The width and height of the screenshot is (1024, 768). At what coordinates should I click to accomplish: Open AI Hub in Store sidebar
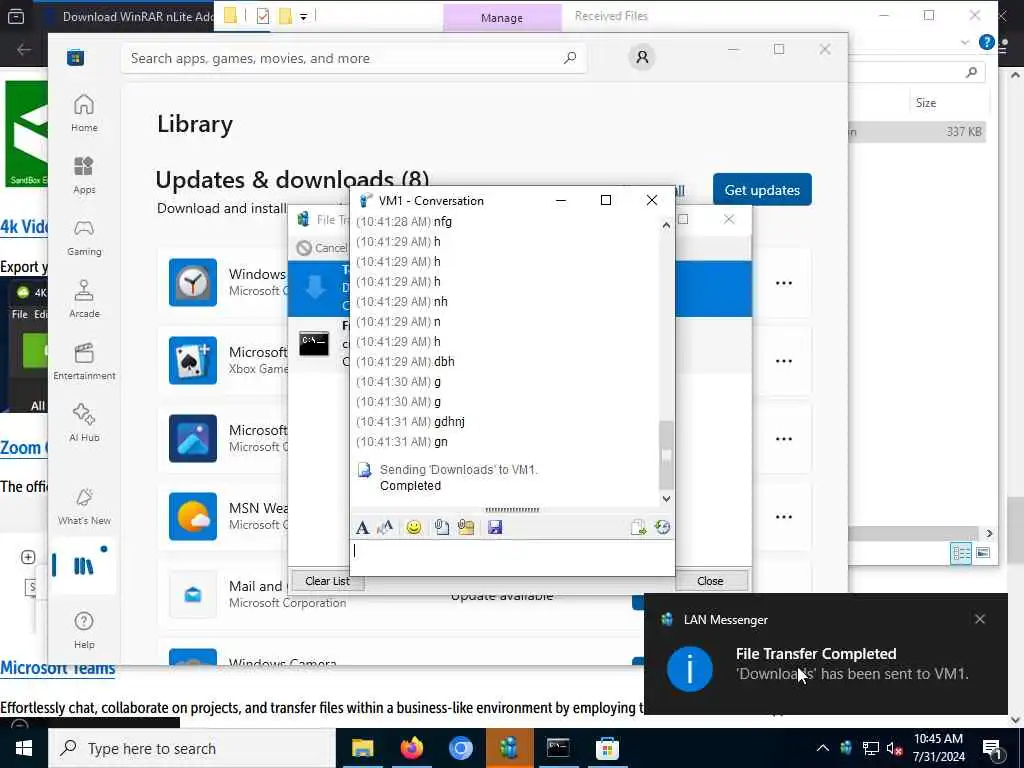point(84,423)
